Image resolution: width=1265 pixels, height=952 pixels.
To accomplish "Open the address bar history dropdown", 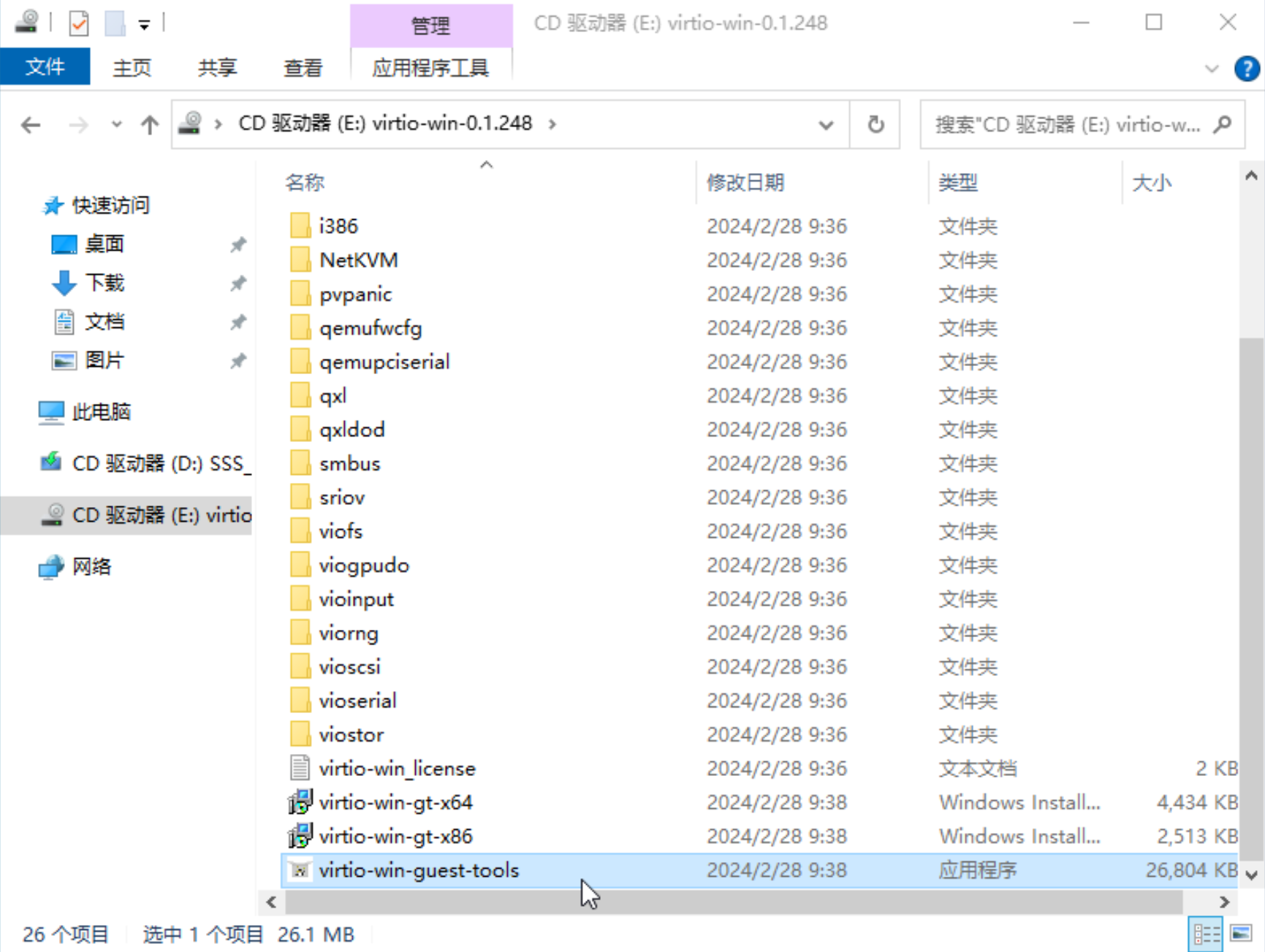I will point(827,125).
